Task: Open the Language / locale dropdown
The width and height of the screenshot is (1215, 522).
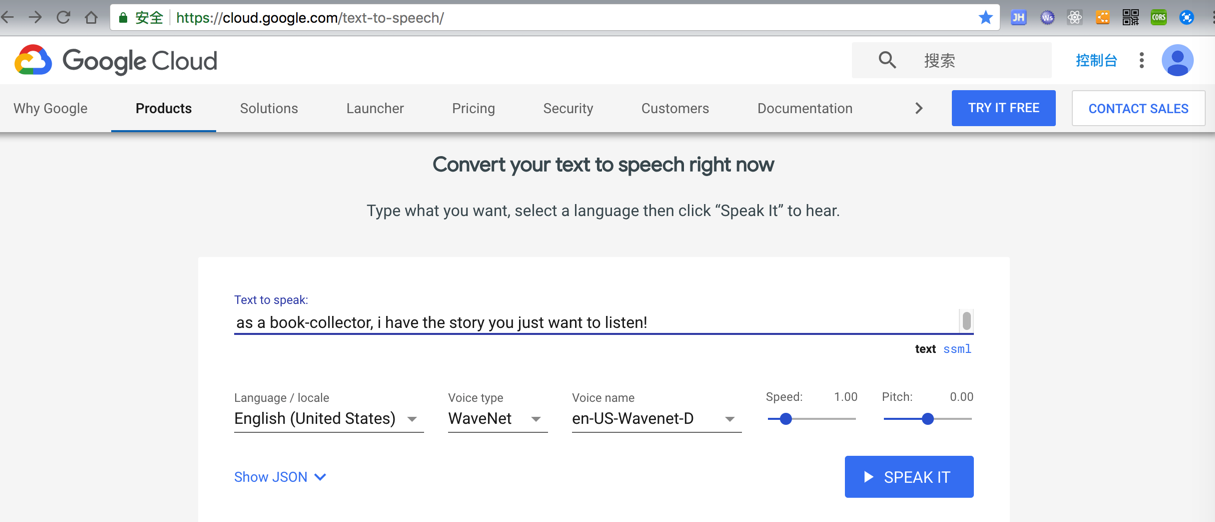Action: tap(328, 419)
